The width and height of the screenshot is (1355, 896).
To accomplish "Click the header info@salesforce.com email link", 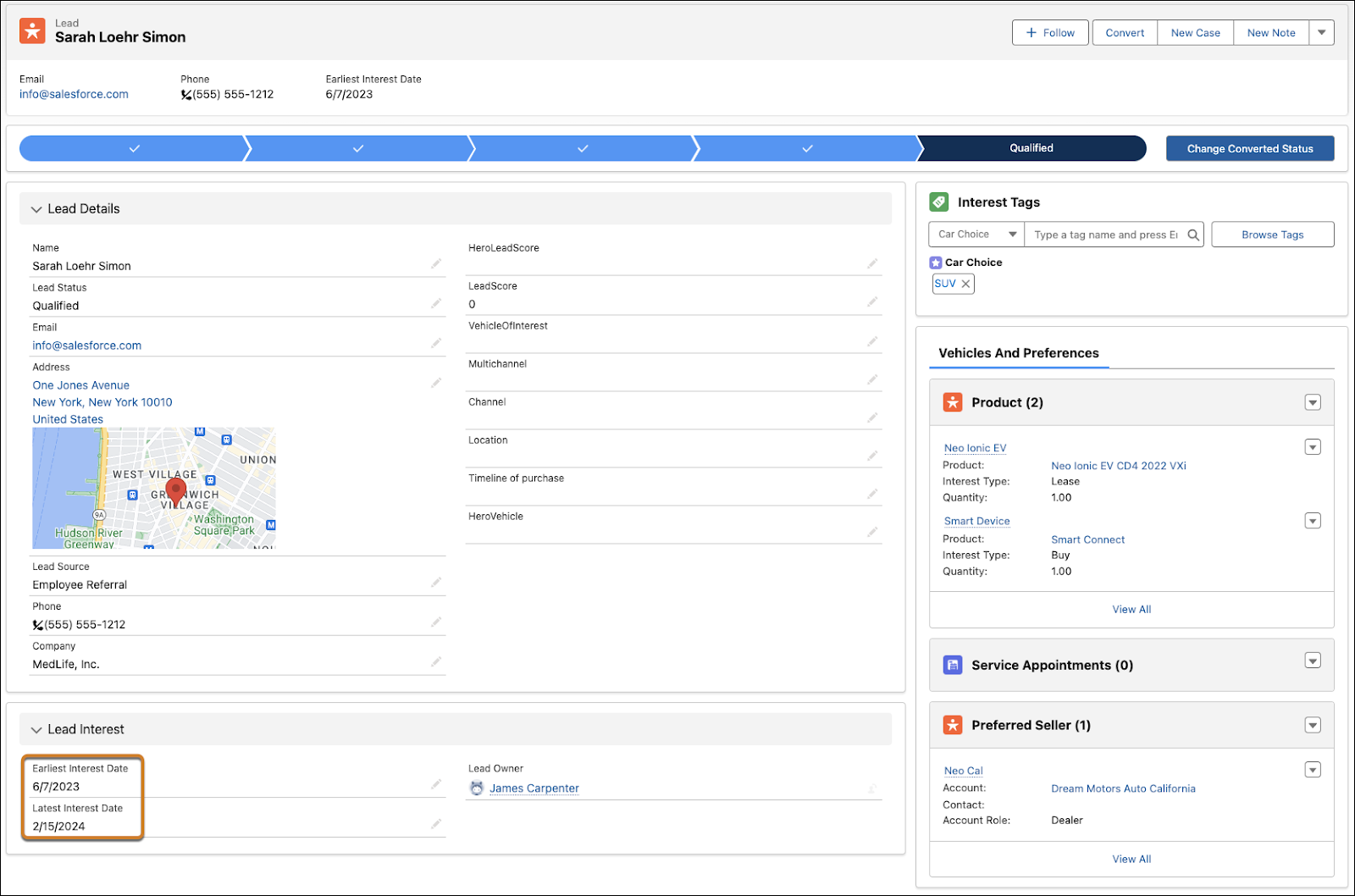I will (74, 95).
